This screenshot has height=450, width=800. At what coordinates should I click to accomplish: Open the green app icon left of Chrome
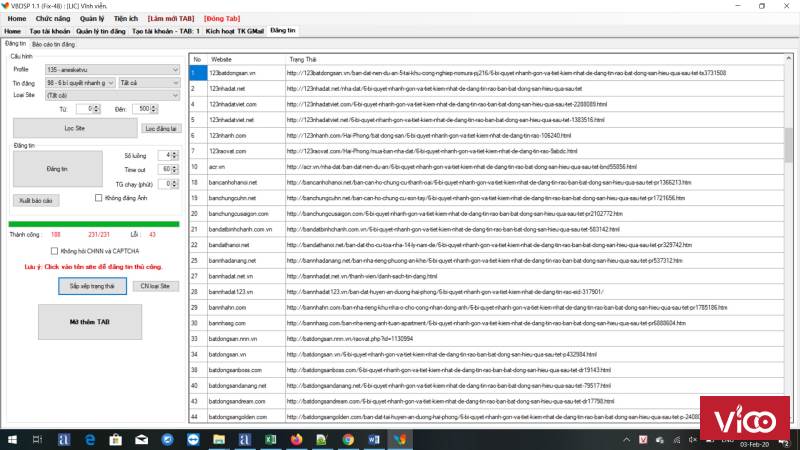321,439
